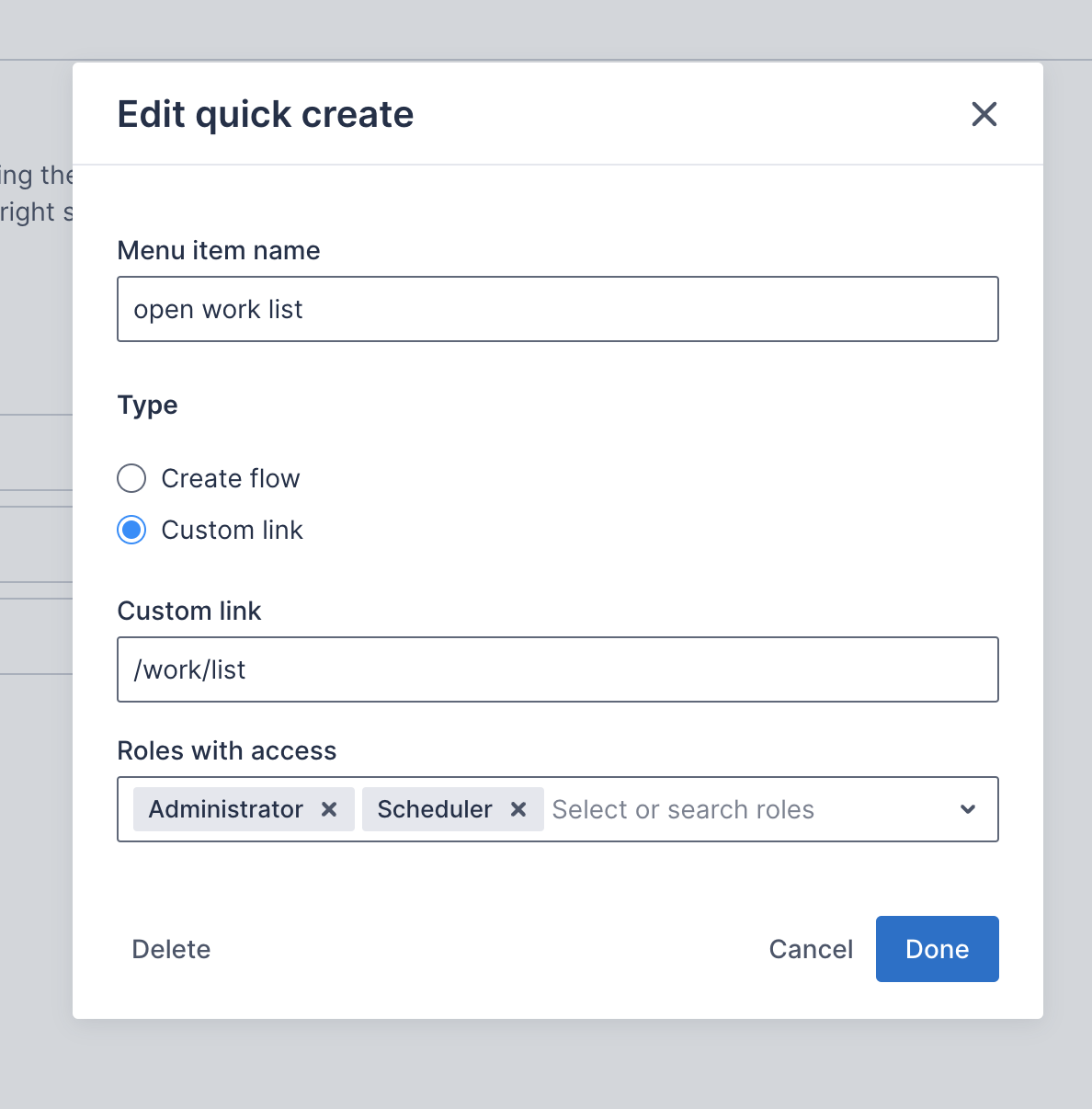Click inside the open work list field
This screenshot has height=1109, width=1092.
tap(557, 309)
